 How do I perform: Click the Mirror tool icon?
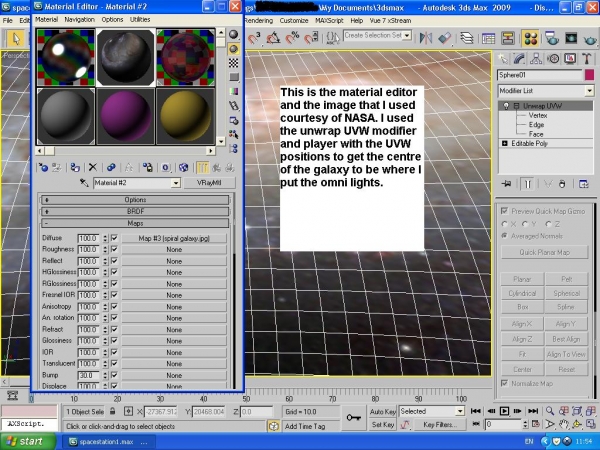point(426,38)
